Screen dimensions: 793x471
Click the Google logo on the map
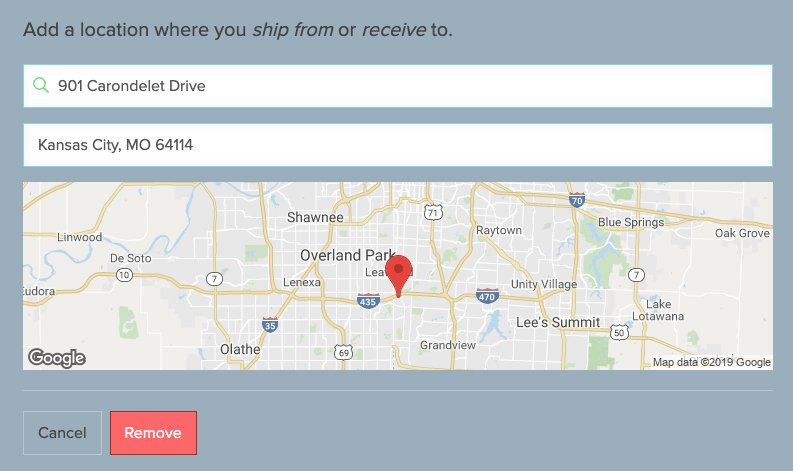(57, 358)
